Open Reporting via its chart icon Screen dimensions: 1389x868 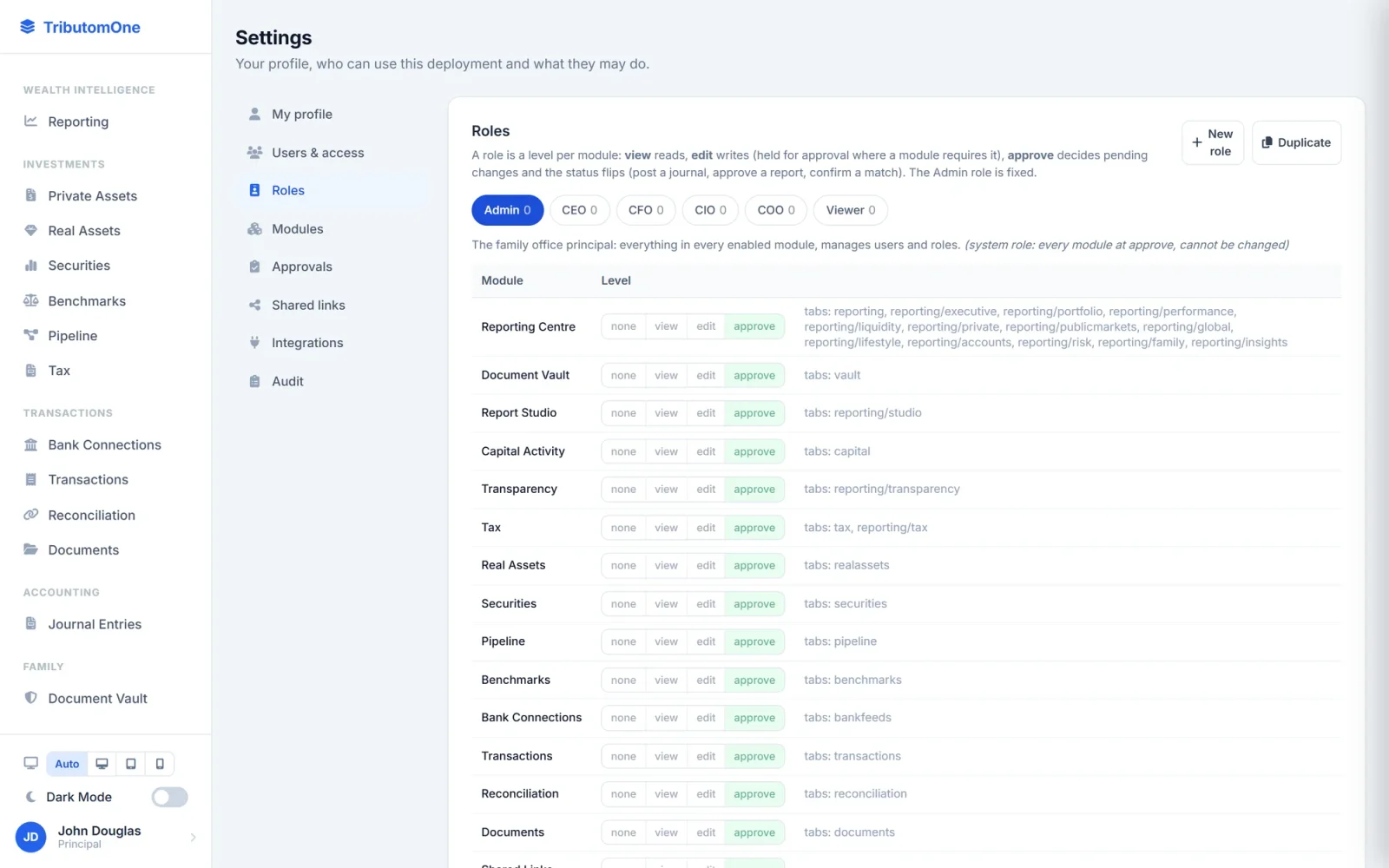(x=30, y=122)
